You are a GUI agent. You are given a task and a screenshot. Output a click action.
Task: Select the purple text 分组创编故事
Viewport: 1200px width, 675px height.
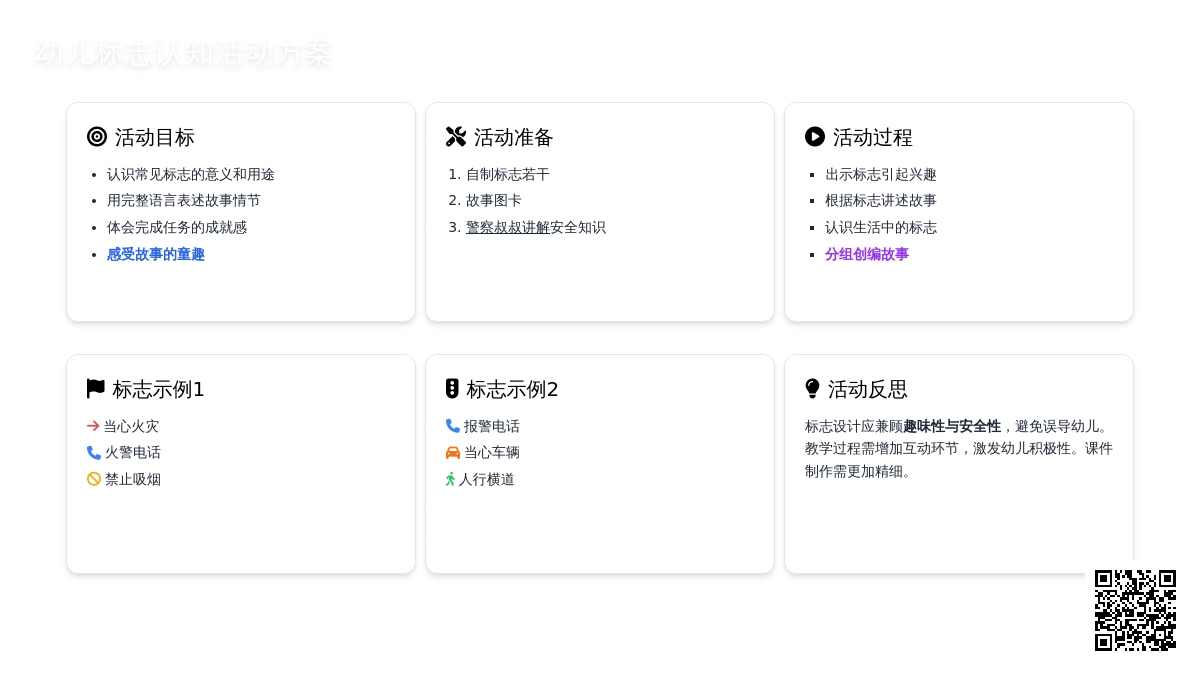coord(867,254)
